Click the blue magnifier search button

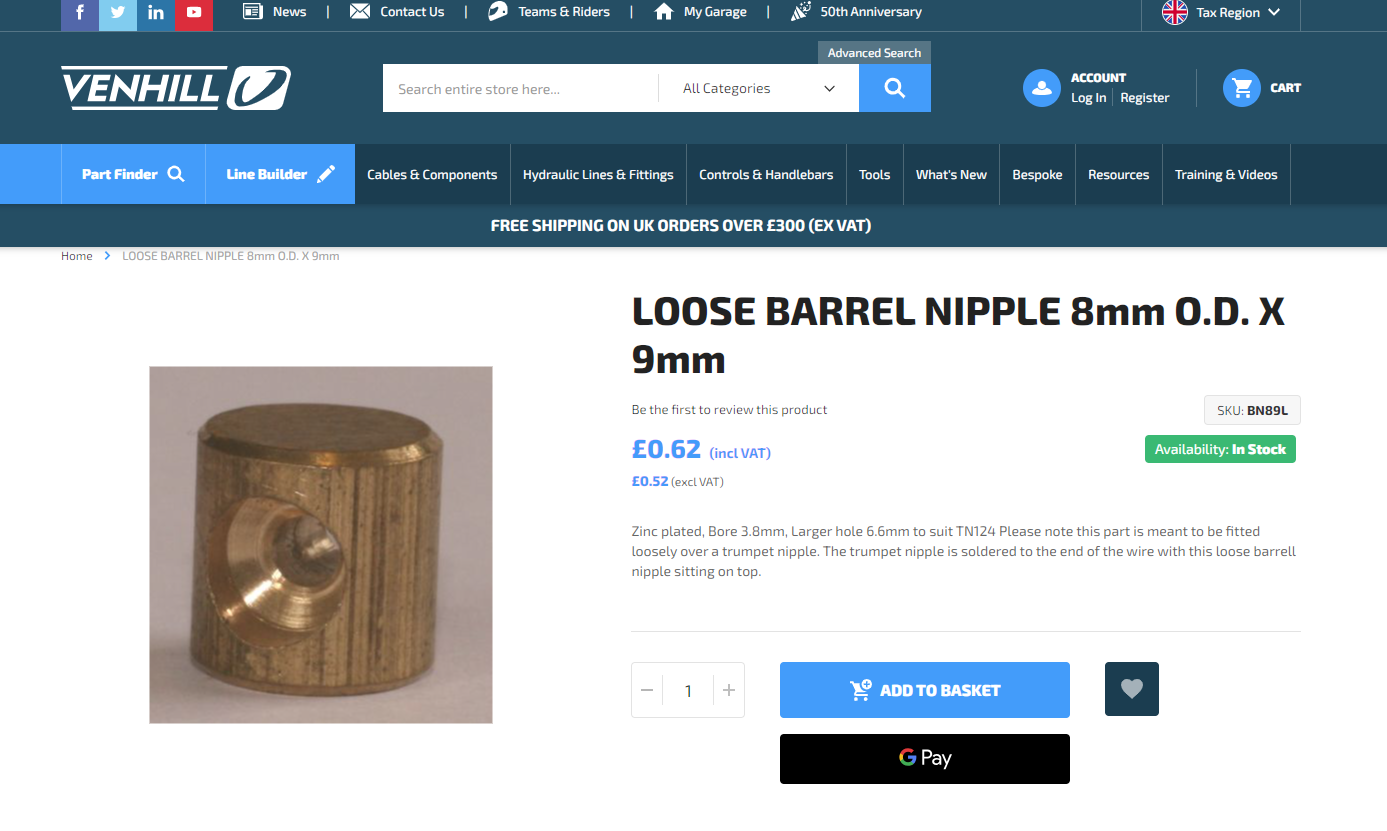(895, 88)
